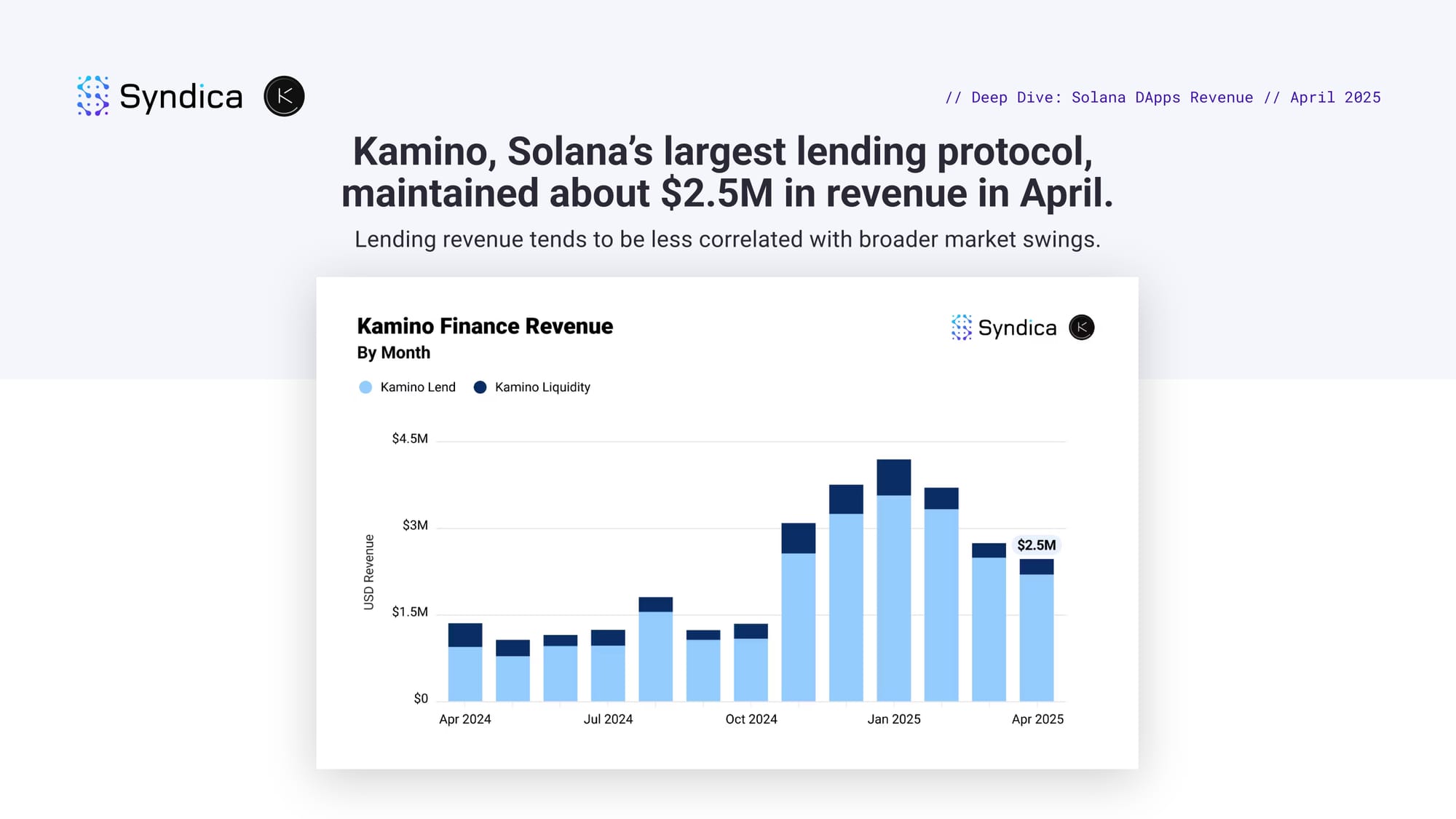
Task: Click the Oct 2024 x-axis label
Action: pyautogui.click(x=751, y=719)
